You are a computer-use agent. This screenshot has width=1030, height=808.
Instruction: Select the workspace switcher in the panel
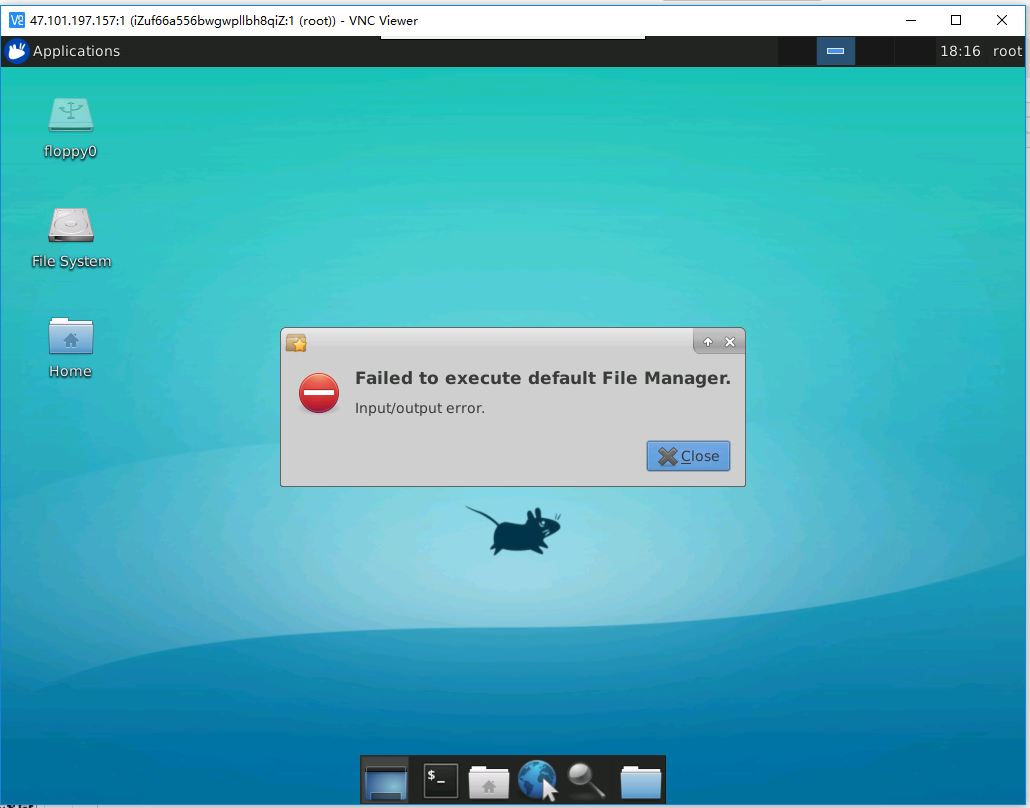click(x=835, y=51)
